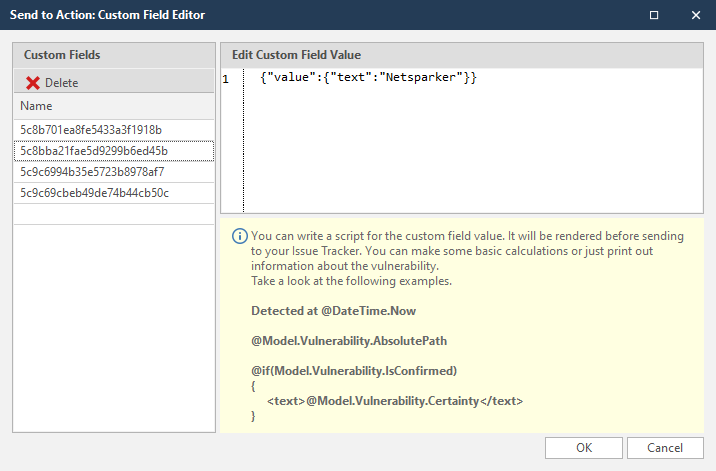716x471 pixels.
Task: Click the empty row below the last field
Action: (113, 213)
